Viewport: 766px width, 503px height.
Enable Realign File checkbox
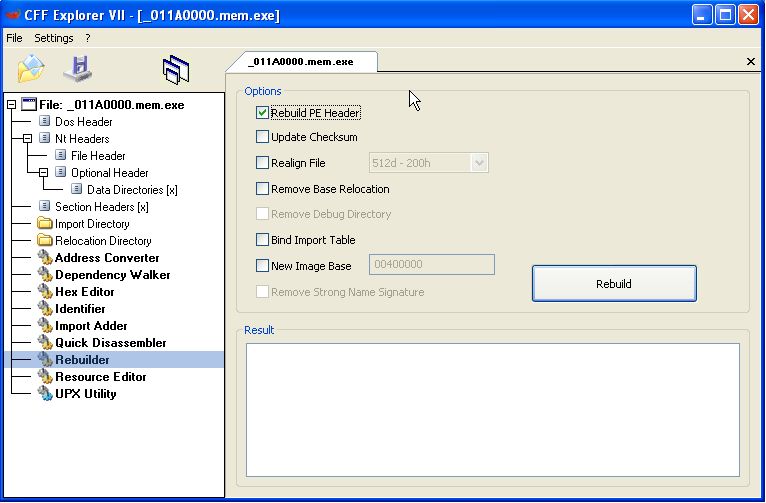262,163
